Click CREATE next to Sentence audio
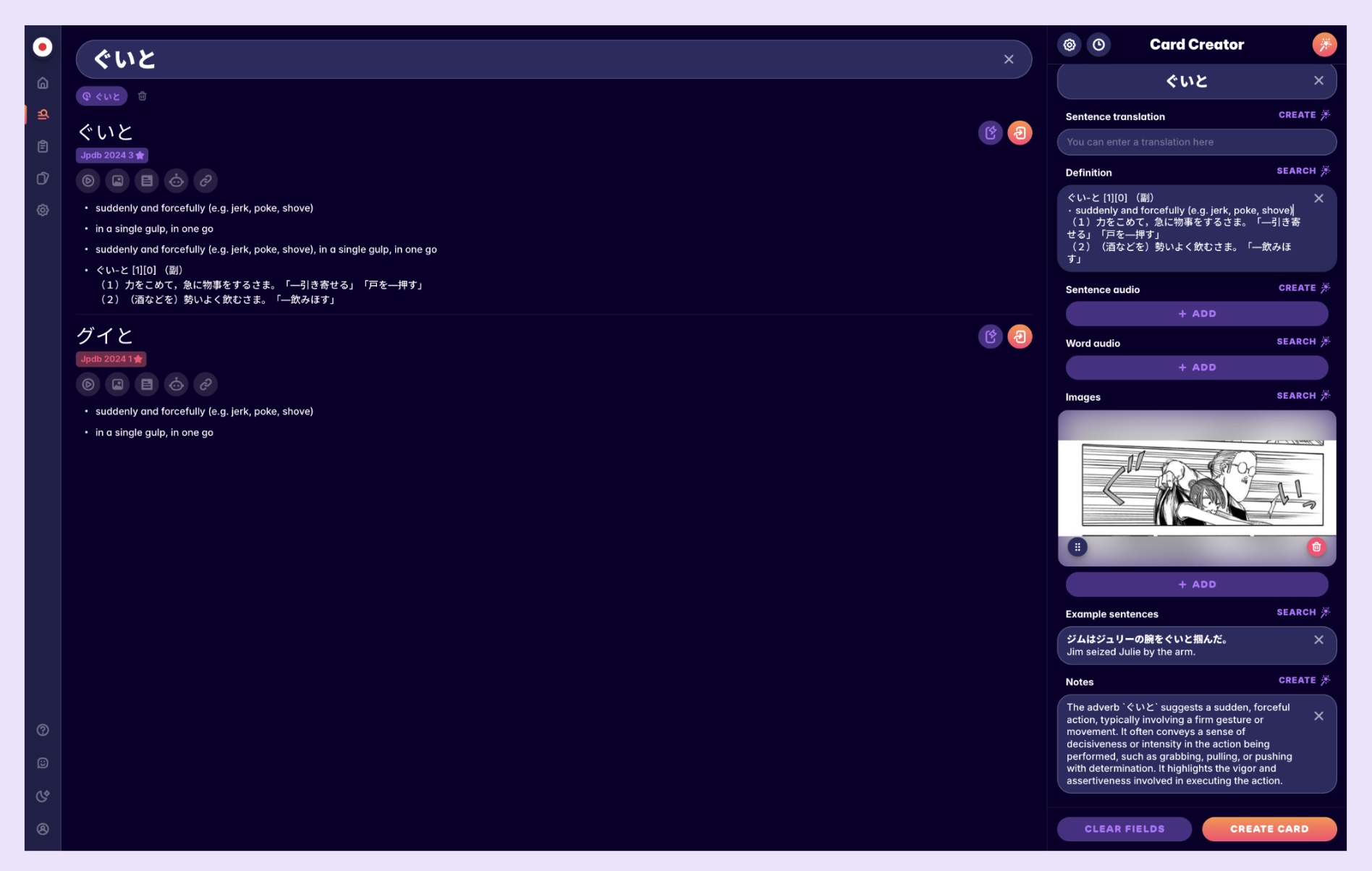The width and height of the screenshot is (1372, 871). pos(1304,288)
